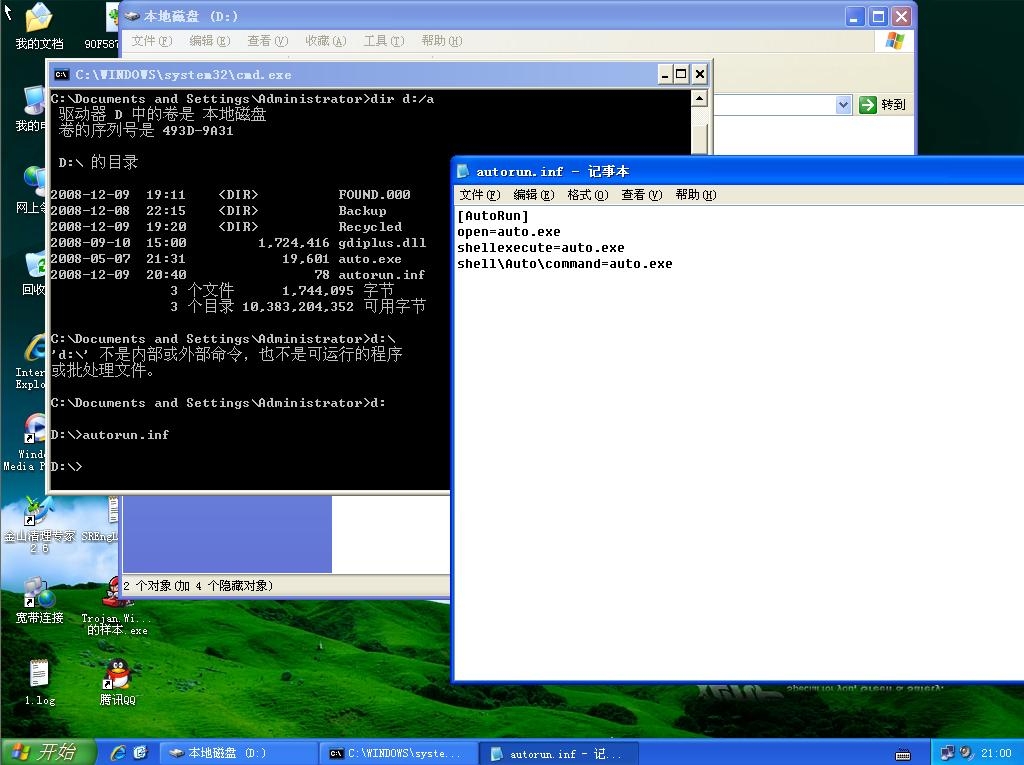Image resolution: width=1024 pixels, height=765 pixels.
Task: Click the language bar keyboard icon
Action: point(903,755)
